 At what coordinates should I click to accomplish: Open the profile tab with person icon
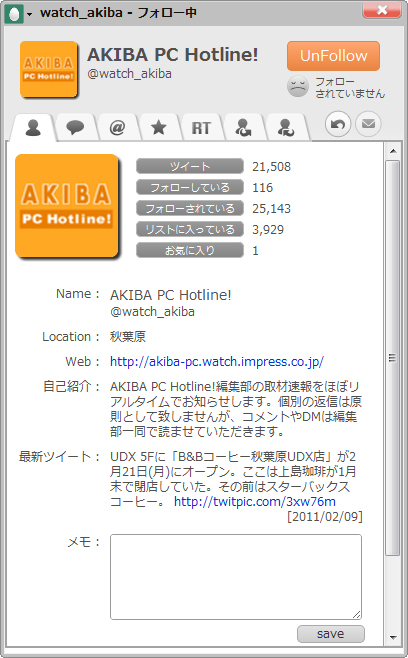[x=33, y=127]
